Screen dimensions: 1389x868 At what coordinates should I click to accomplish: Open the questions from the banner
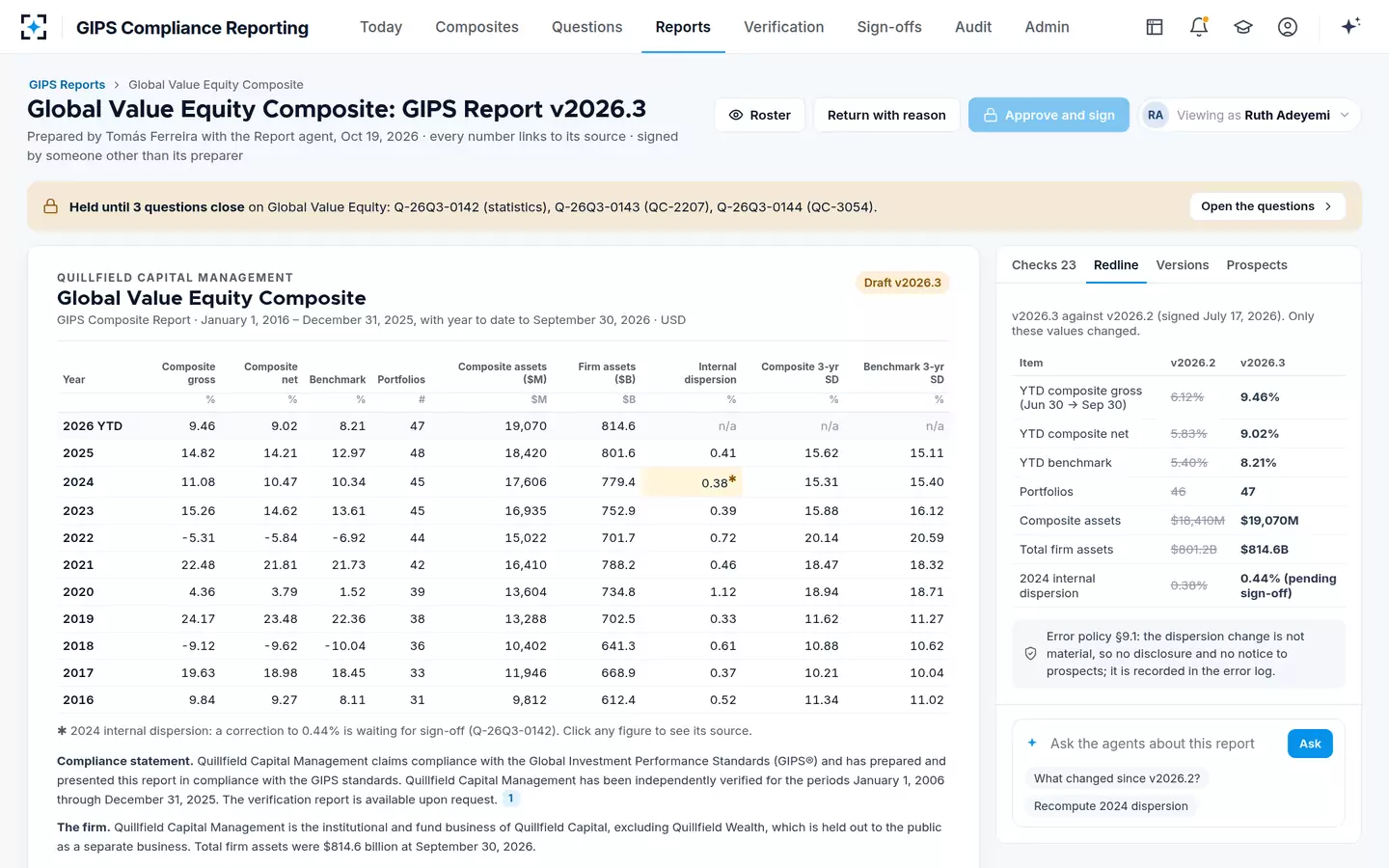coord(1267,206)
